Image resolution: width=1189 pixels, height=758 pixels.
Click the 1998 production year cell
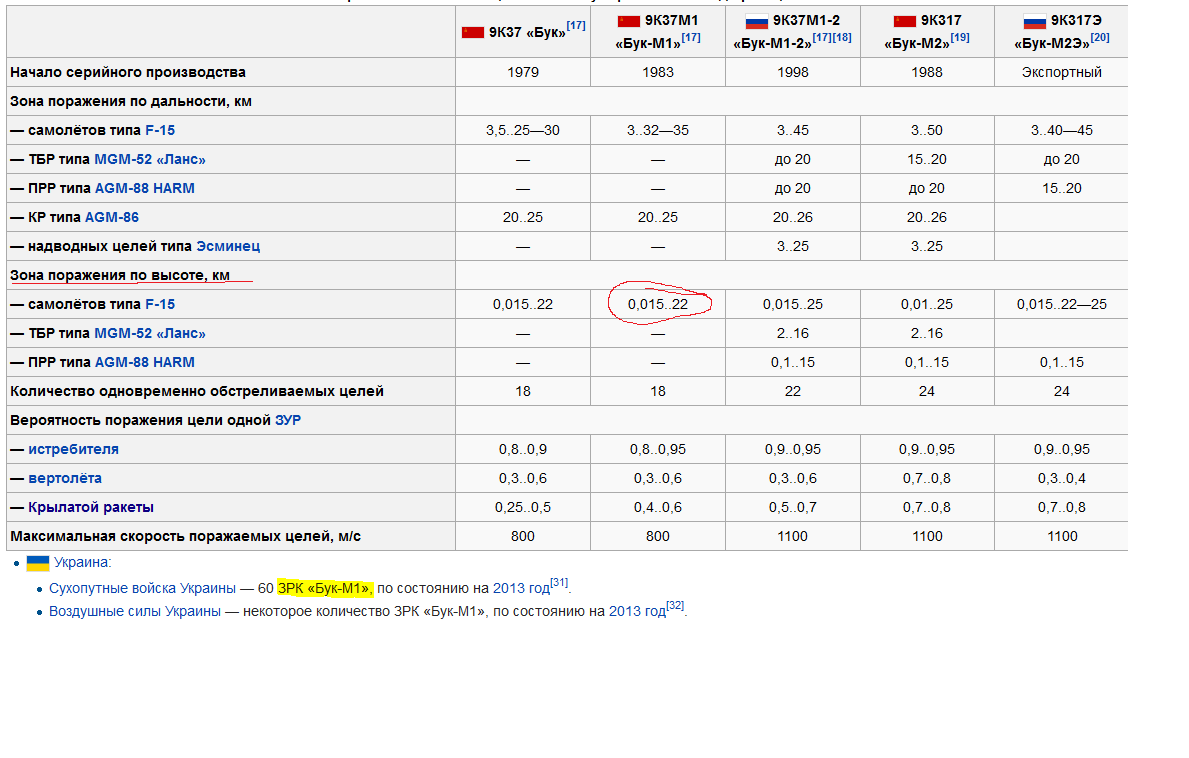point(792,72)
